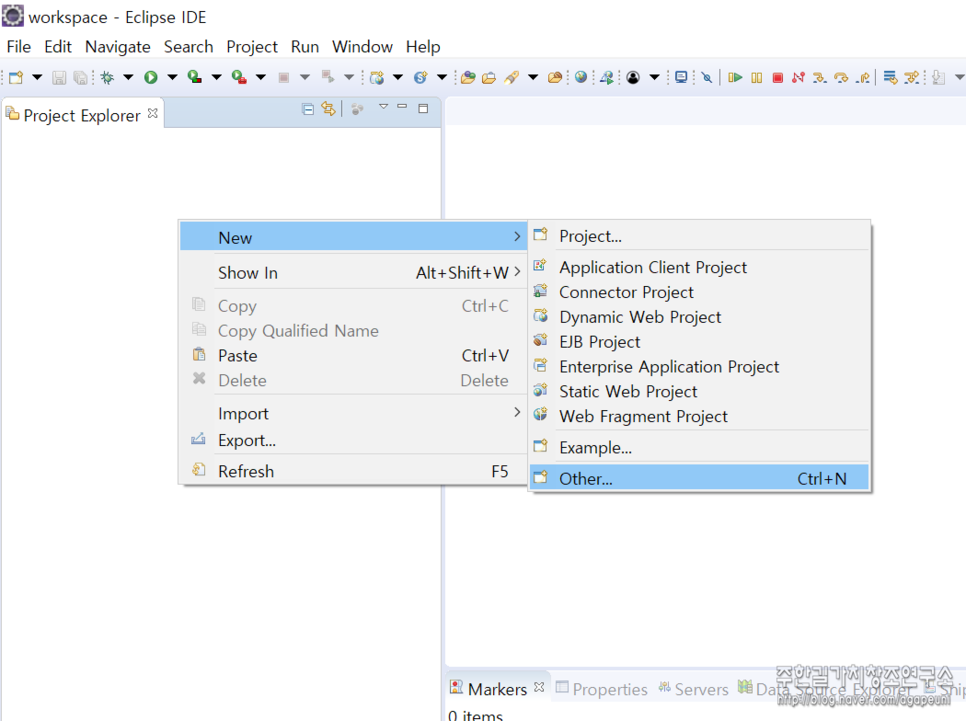The height and width of the screenshot is (721, 966).
Task: Click Collapse All in Project Explorer
Action: point(308,109)
